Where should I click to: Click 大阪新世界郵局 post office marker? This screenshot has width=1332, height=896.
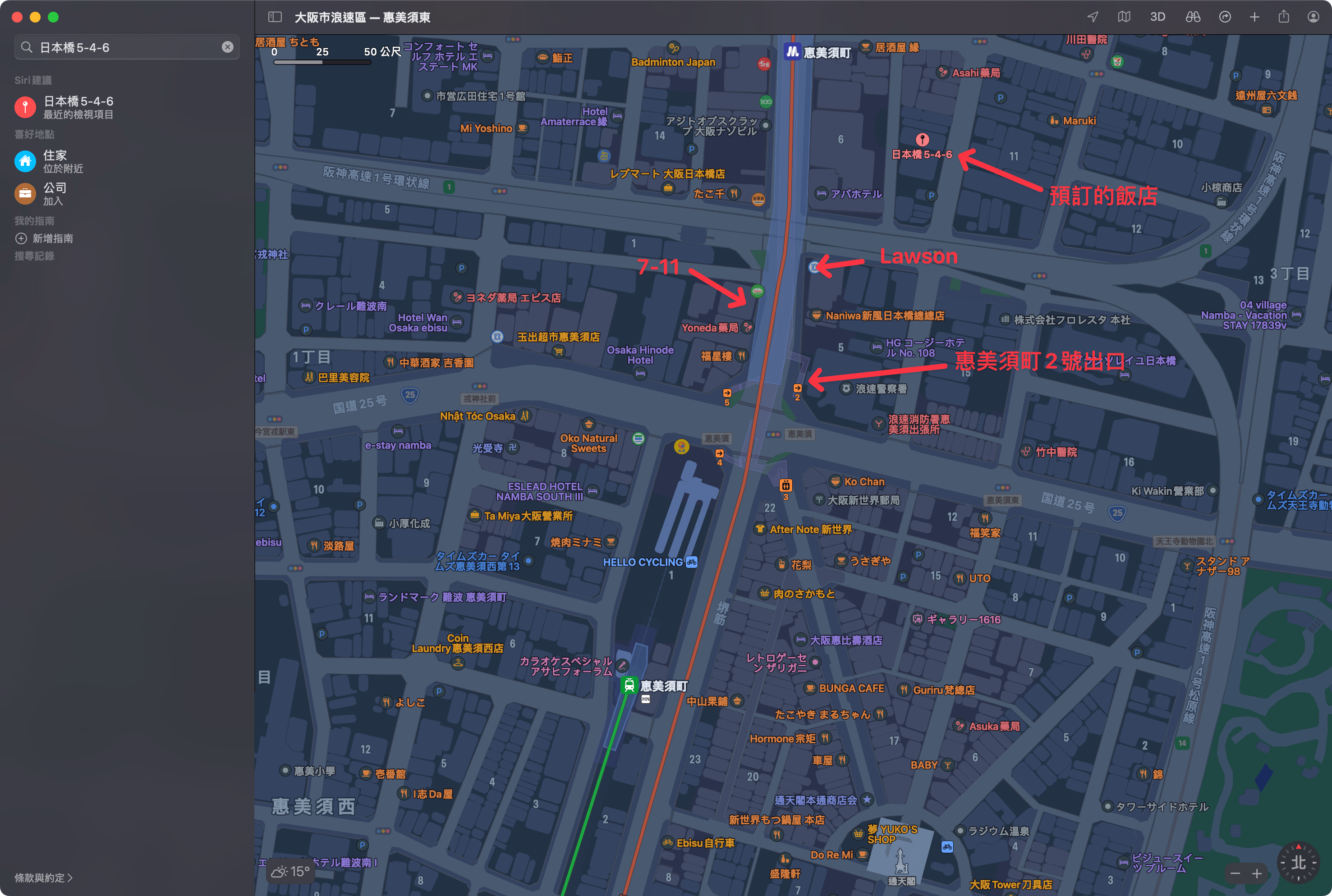[819, 500]
